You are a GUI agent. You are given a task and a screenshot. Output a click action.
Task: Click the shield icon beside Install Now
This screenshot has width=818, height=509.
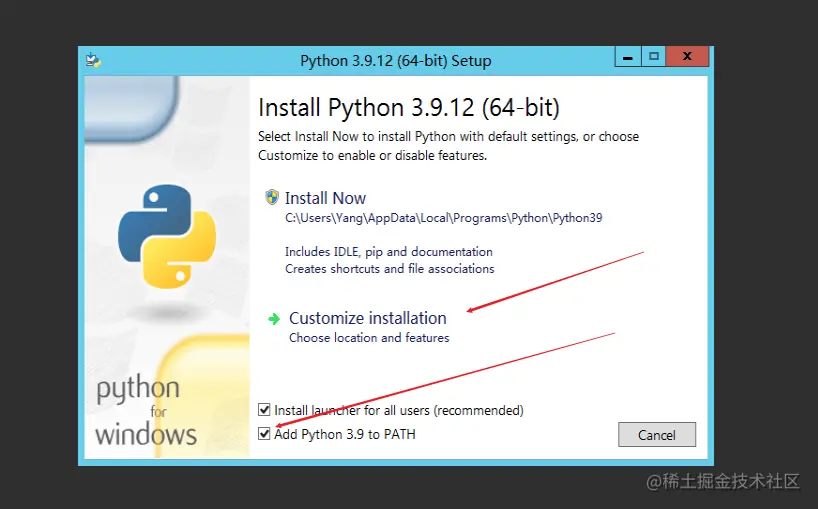272,197
